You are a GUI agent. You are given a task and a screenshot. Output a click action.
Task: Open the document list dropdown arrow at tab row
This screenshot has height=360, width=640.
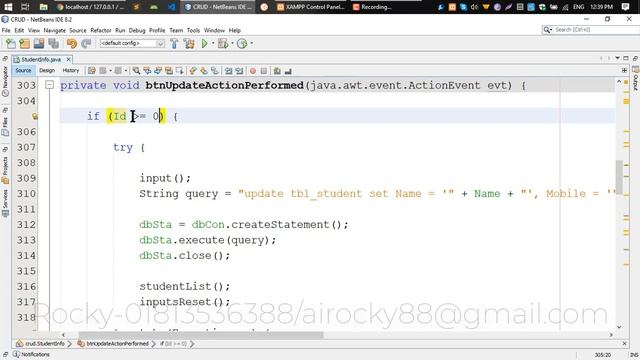coord(618,58)
